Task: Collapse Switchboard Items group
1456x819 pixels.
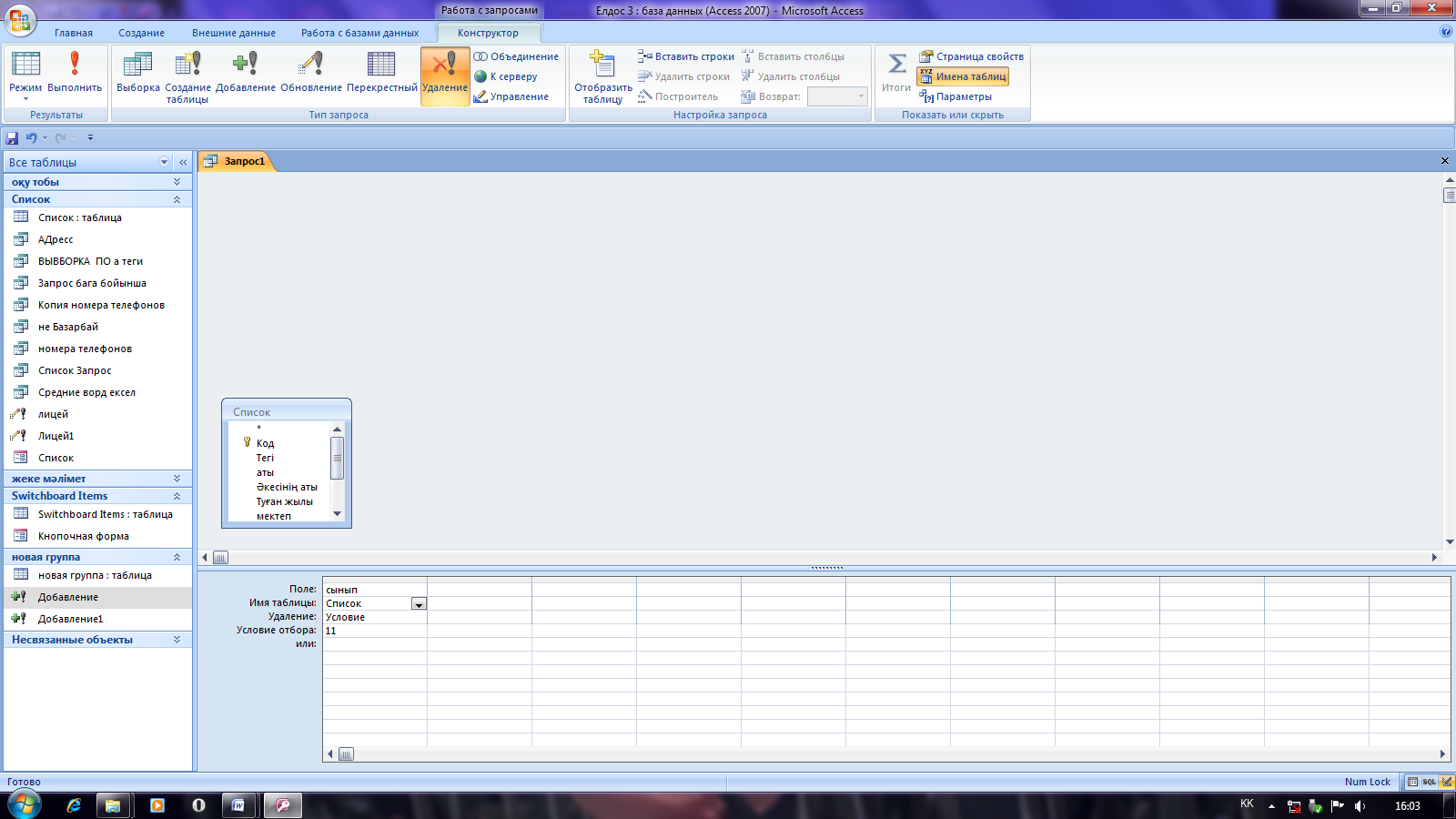Action: [x=98, y=496]
